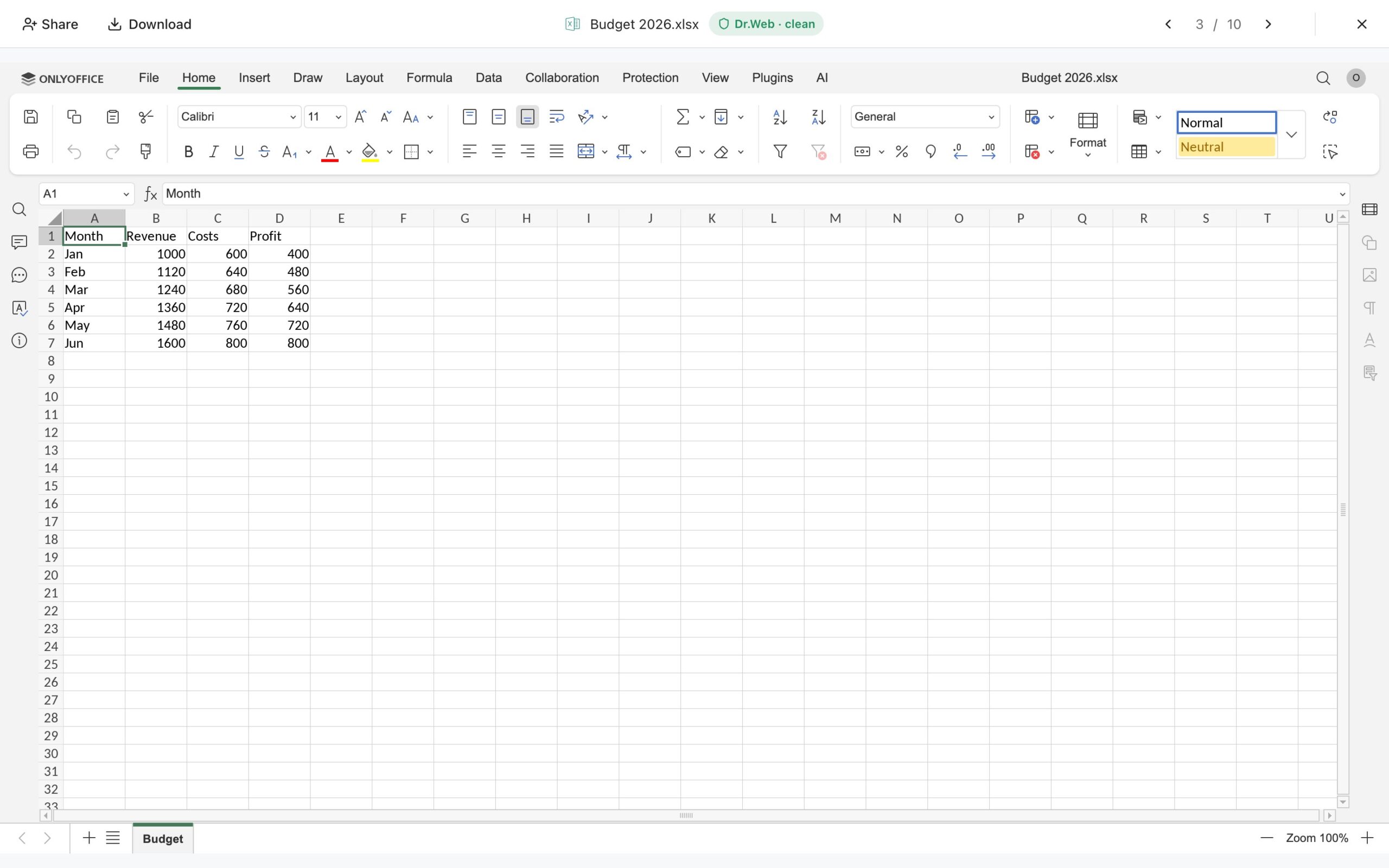
Task: Open cell settings in right sidebar
Action: [1370, 209]
